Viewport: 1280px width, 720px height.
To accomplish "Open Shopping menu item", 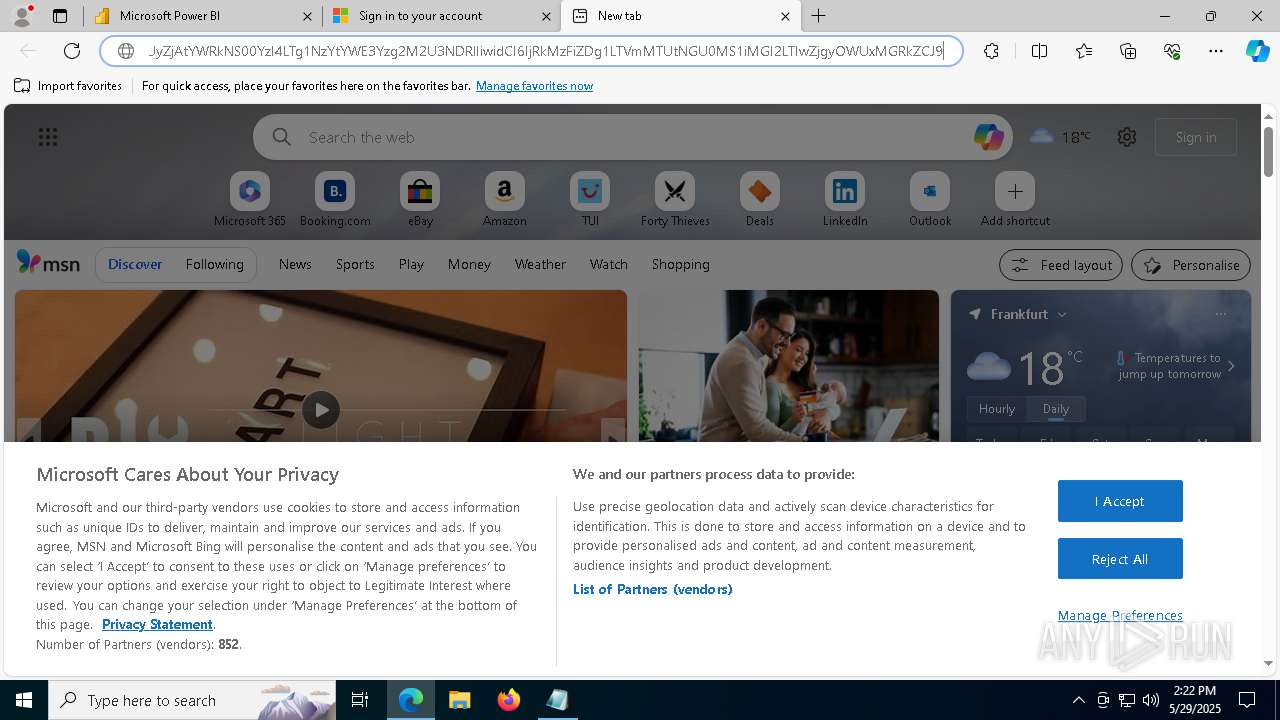I will [681, 264].
